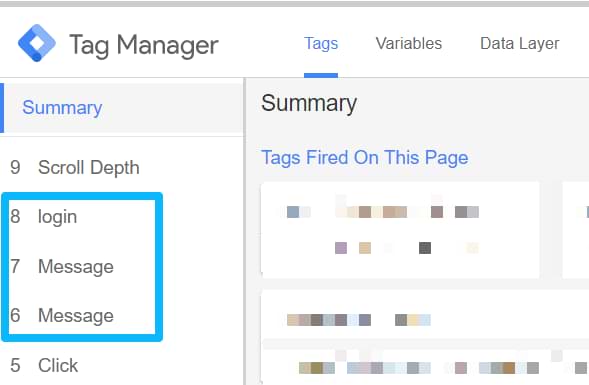Image resolution: width=589 pixels, height=385 pixels.
Task: Open the Variables tab
Action: coord(409,44)
